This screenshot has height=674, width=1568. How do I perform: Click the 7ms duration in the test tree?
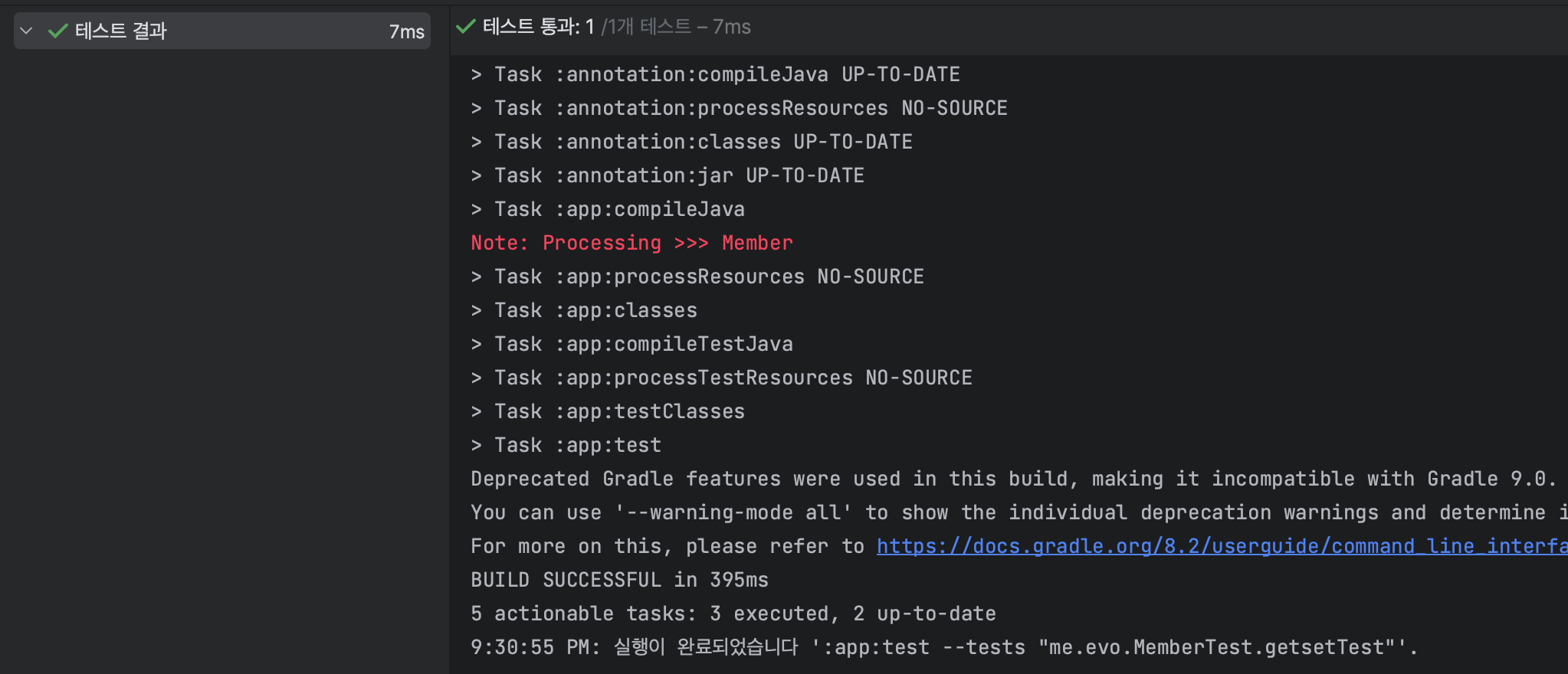coord(406,31)
